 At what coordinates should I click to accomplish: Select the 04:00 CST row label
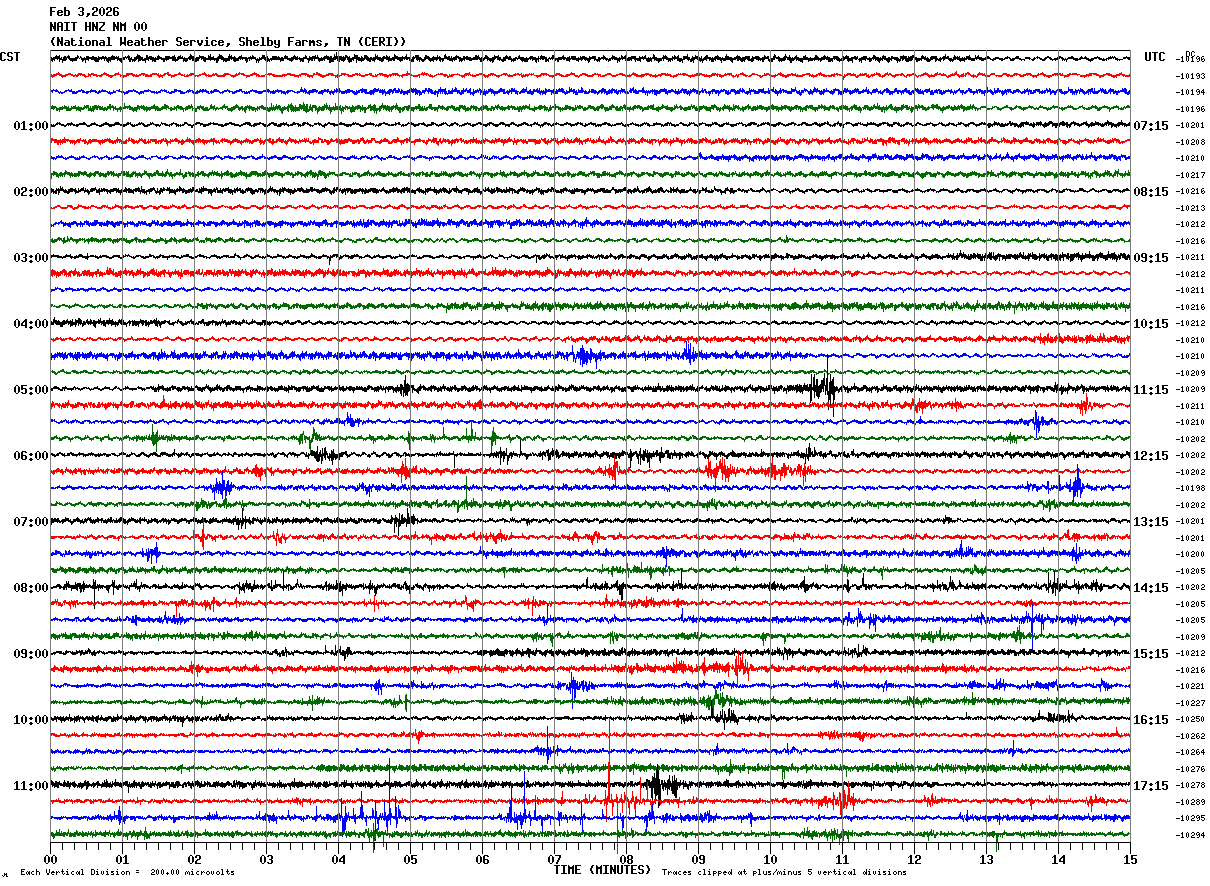click(x=31, y=324)
